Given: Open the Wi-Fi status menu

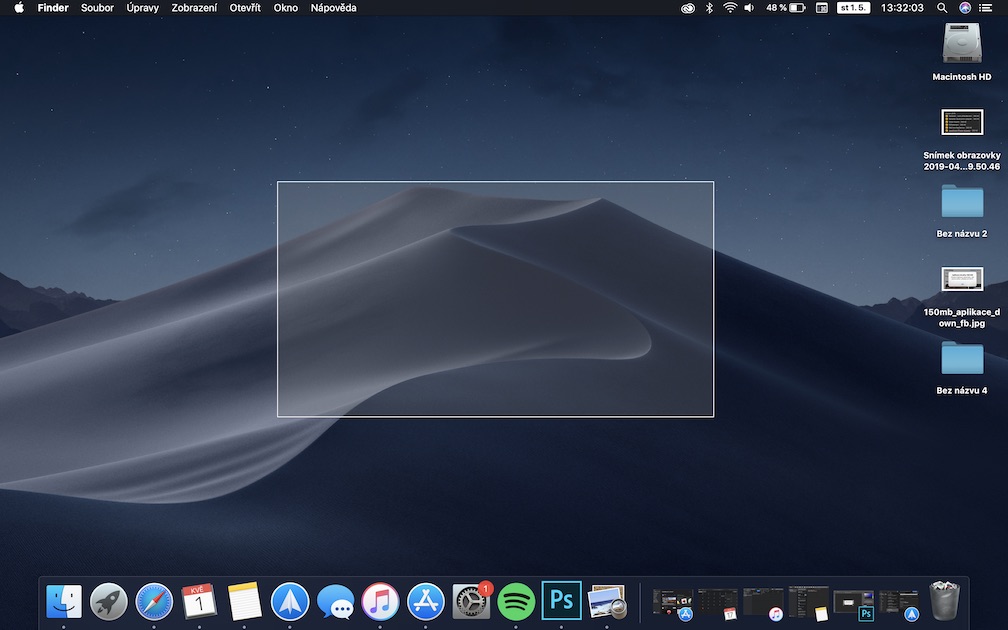Looking at the screenshot, I should pos(730,8).
